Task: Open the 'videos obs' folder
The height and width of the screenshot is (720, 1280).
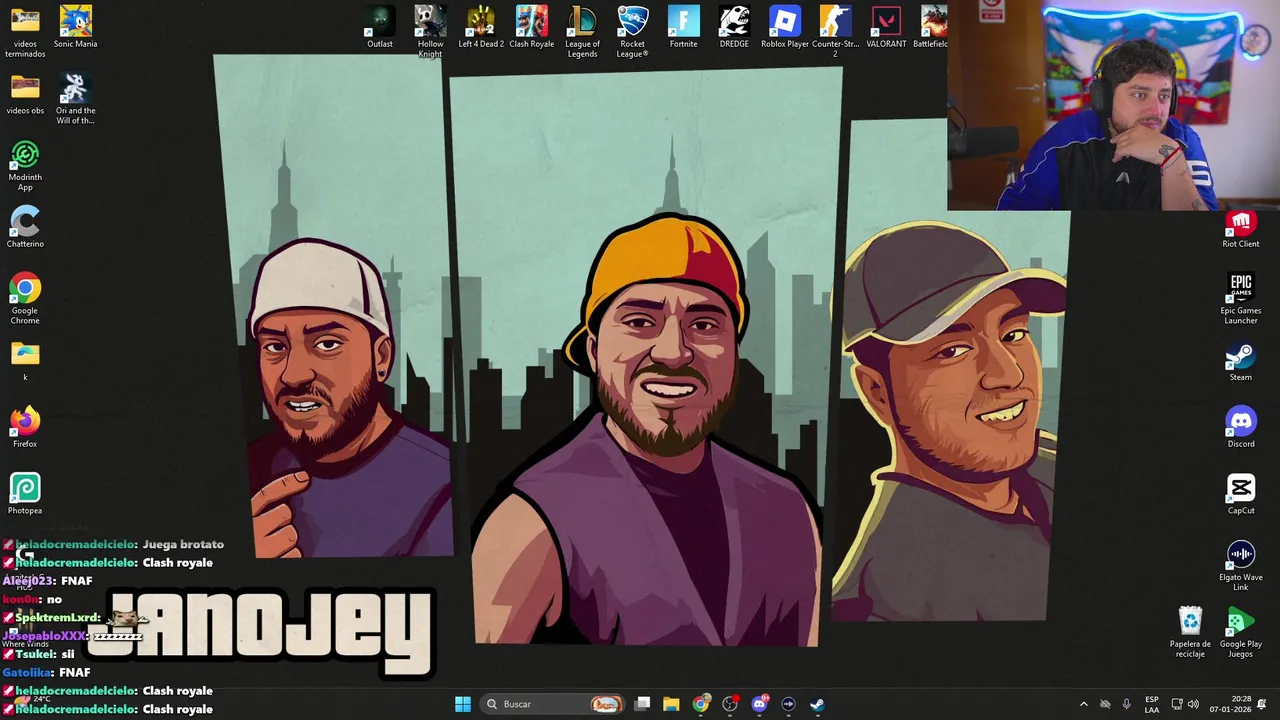Action: [25, 94]
